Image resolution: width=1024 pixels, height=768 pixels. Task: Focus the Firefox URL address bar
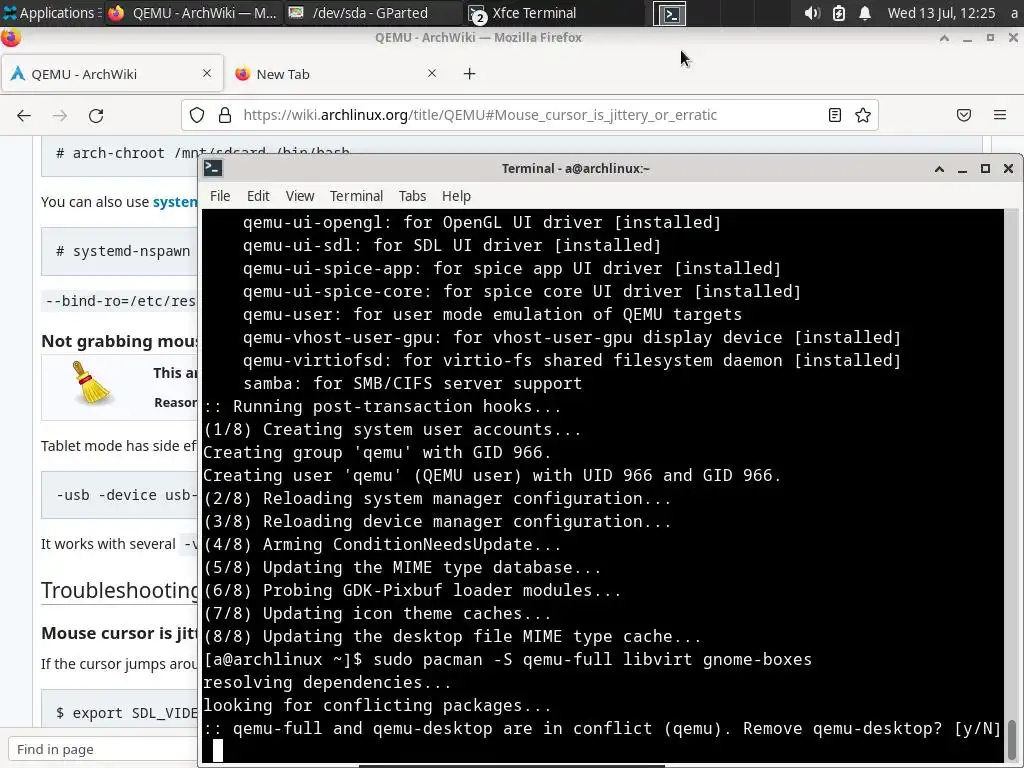(529, 115)
